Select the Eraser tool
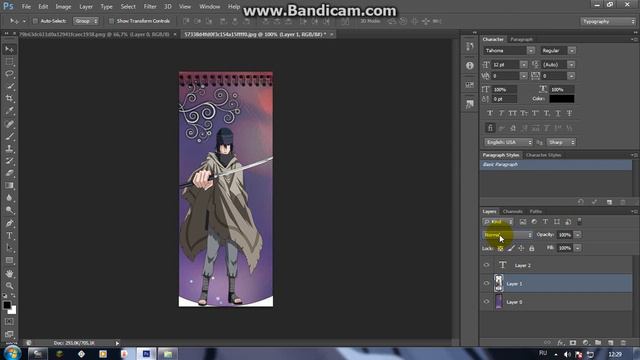The height and width of the screenshot is (360, 640). click(x=9, y=173)
